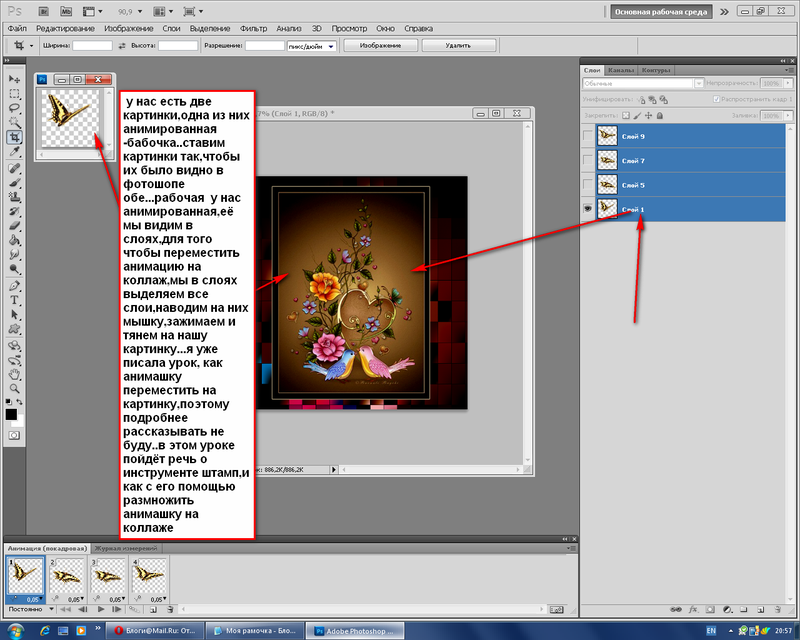Select the Paint Bucket tool
The height and width of the screenshot is (640, 800).
[x=14, y=240]
